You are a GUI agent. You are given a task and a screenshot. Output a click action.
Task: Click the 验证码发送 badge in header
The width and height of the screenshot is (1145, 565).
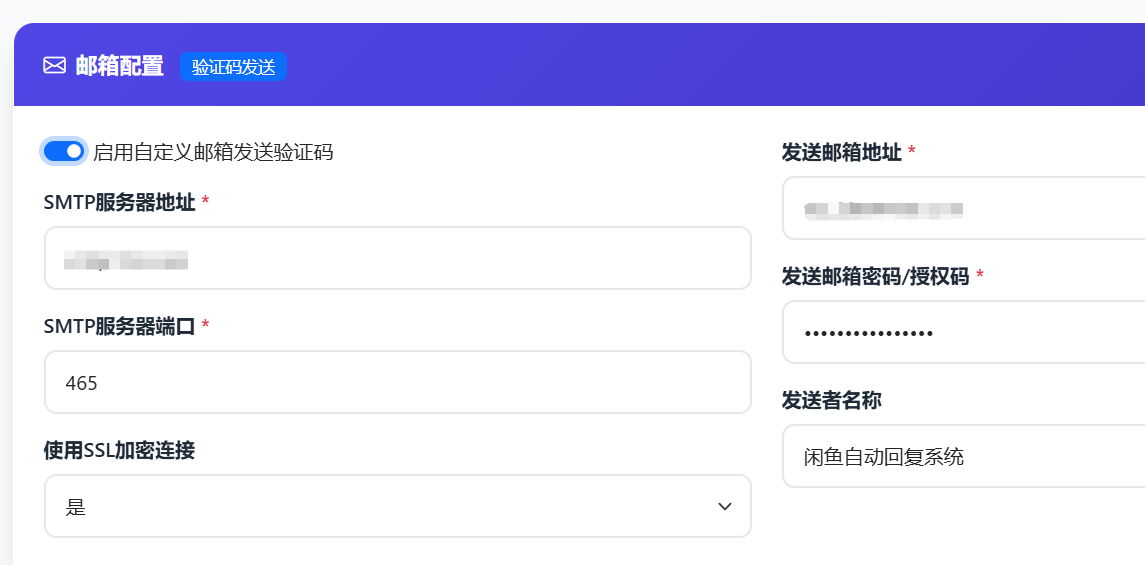pos(234,66)
